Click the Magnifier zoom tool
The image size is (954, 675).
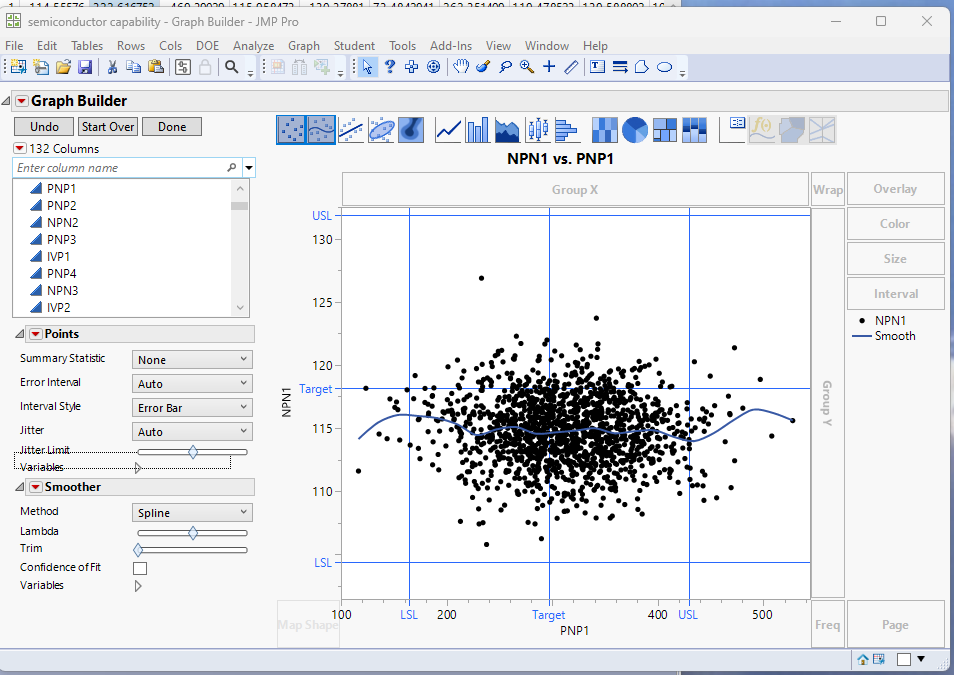pyautogui.click(x=526, y=67)
